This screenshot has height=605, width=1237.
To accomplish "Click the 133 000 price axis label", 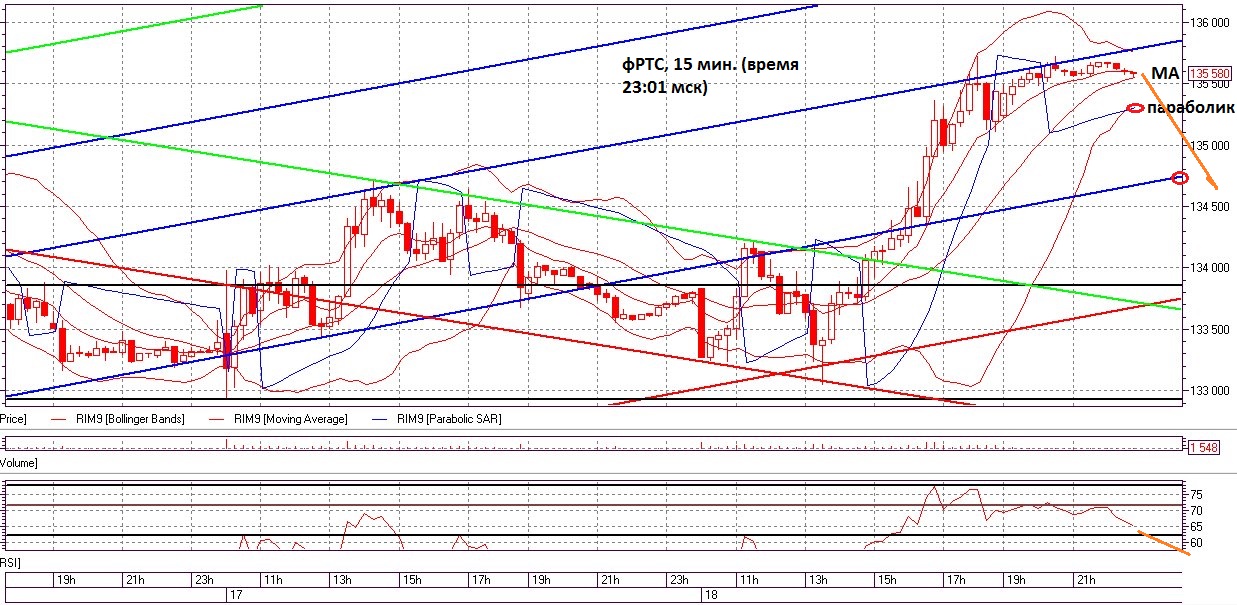I will [1209, 391].
